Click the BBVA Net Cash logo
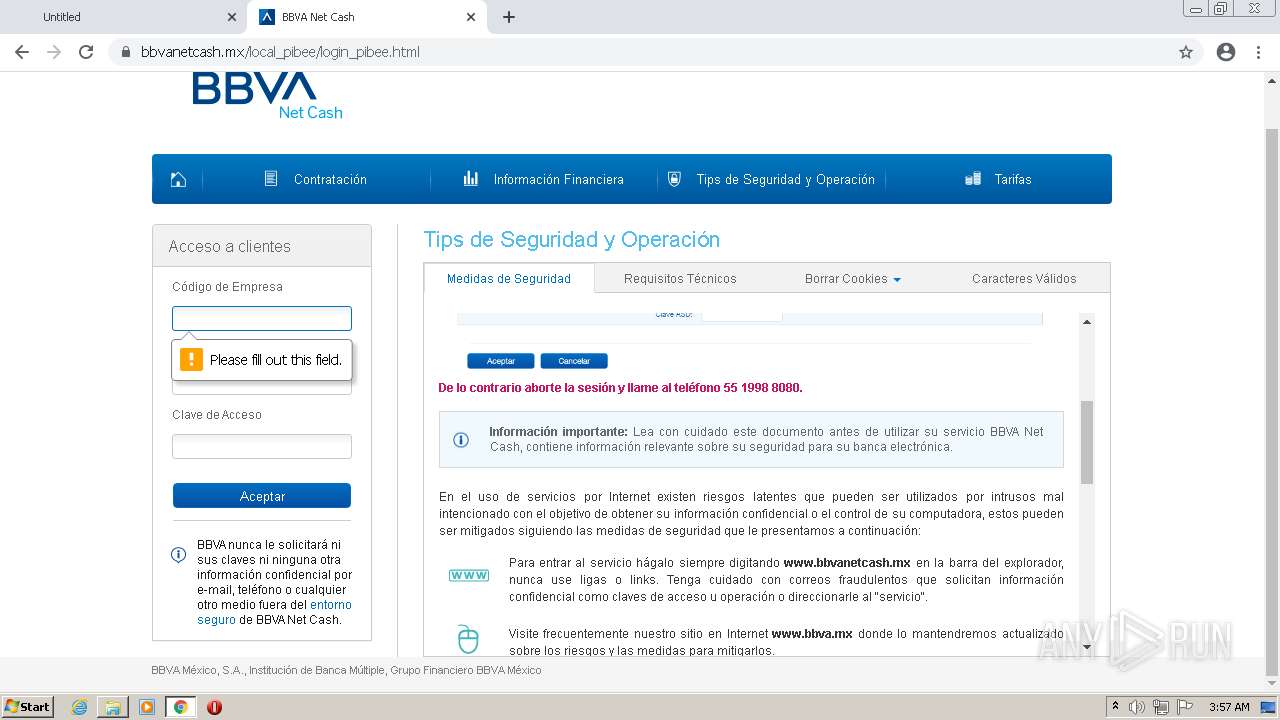The width and height of the screenshot is (1280, 720). coord(268,95)
